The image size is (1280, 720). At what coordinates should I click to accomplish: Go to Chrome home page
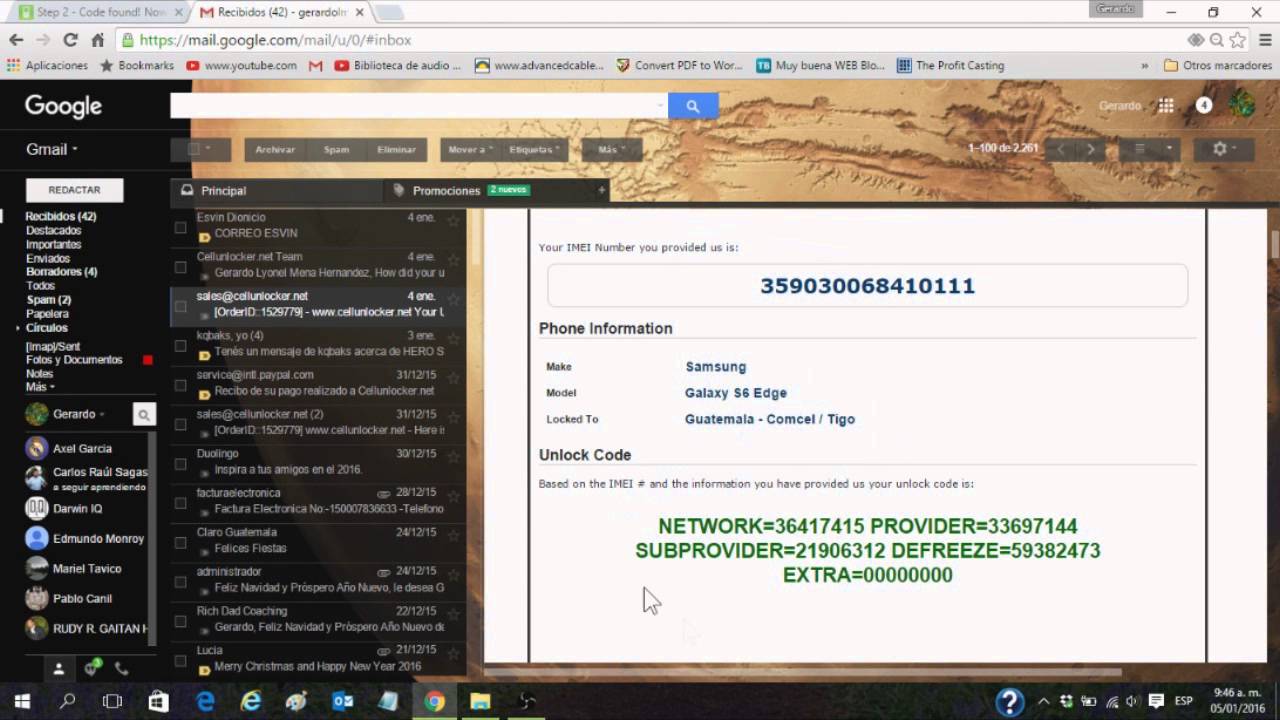(x=97, y=40)
